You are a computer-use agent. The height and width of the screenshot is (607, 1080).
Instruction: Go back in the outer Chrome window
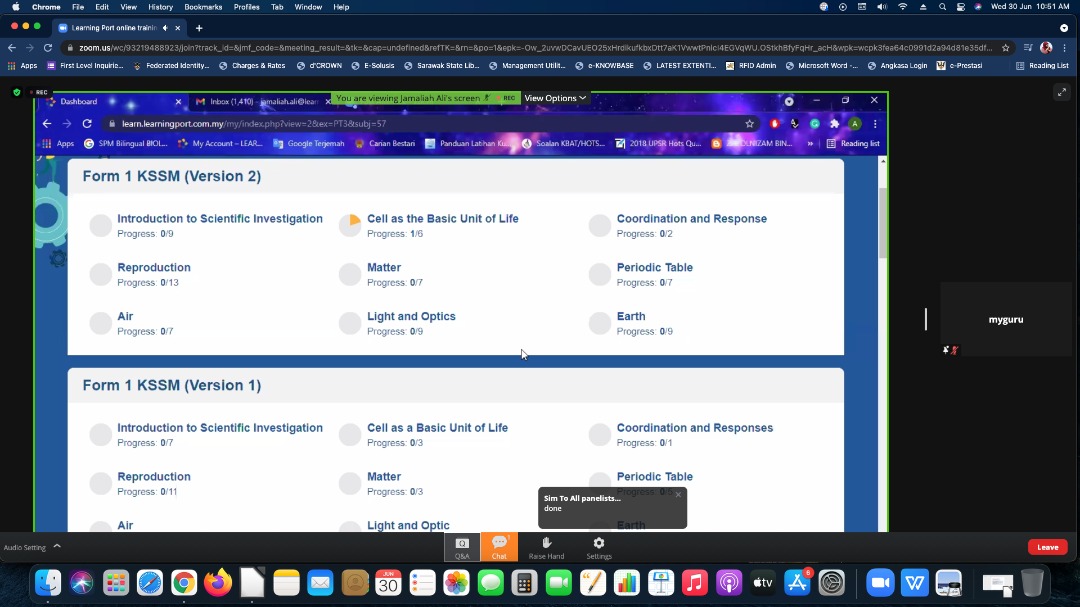tap(12, 48)
